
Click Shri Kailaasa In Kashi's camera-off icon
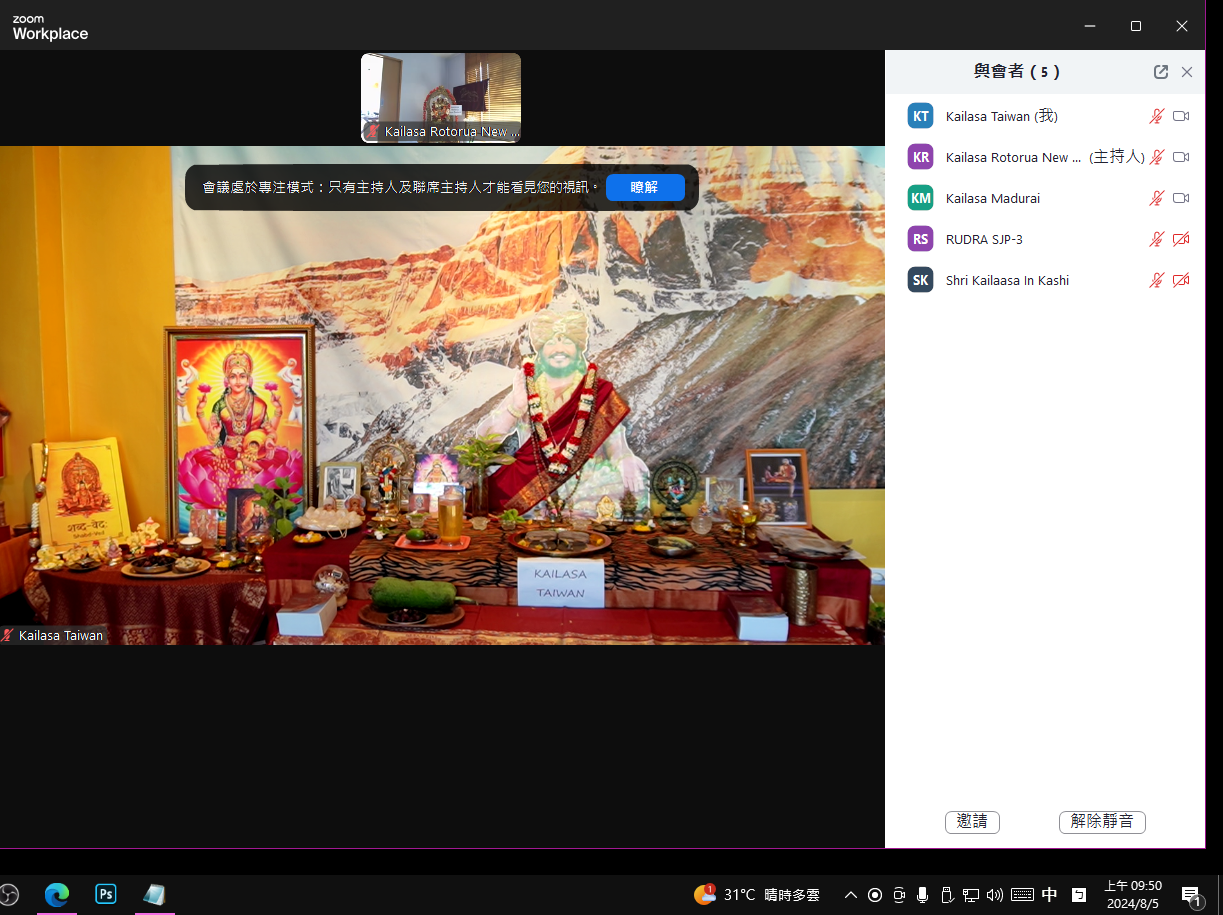1181,280
